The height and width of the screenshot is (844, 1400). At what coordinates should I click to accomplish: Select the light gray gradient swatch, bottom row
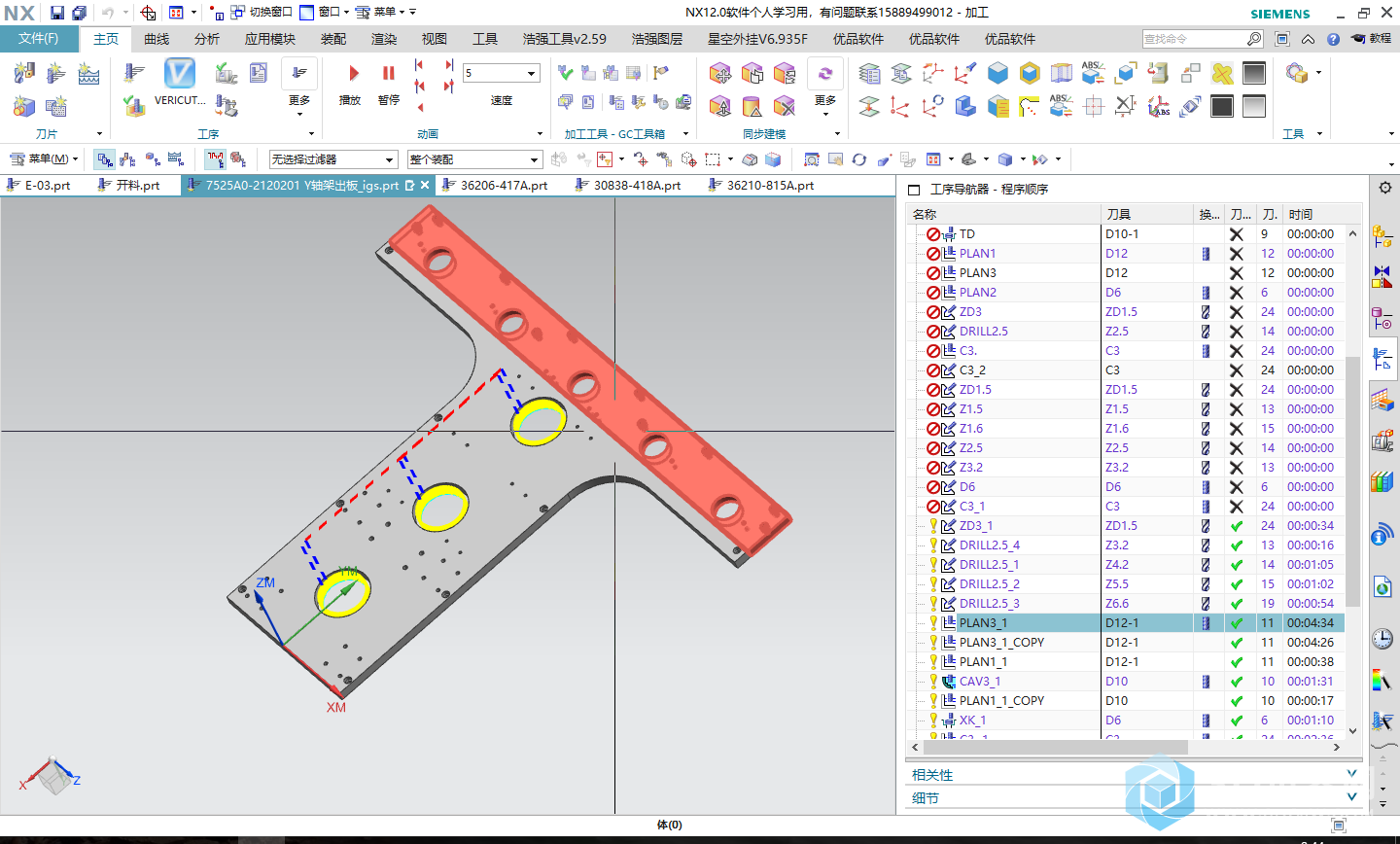coord(1254,105)
